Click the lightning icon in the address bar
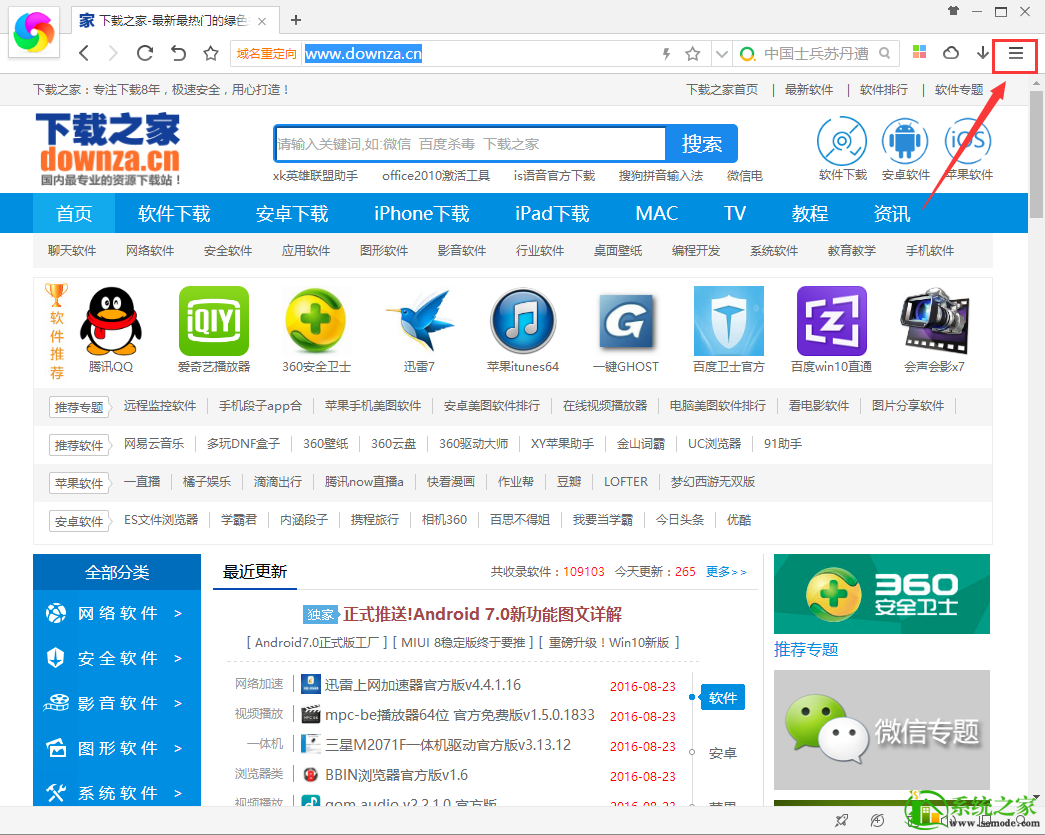 665,53
